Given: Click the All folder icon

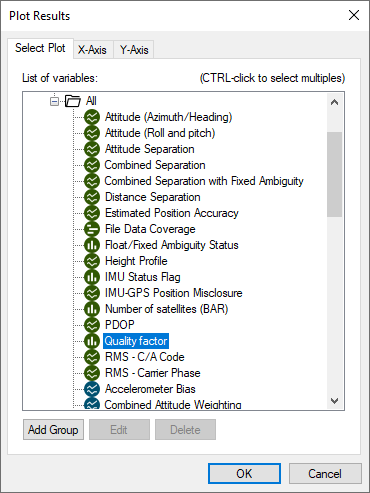Looking at the screenshot, I should (73, 101).
